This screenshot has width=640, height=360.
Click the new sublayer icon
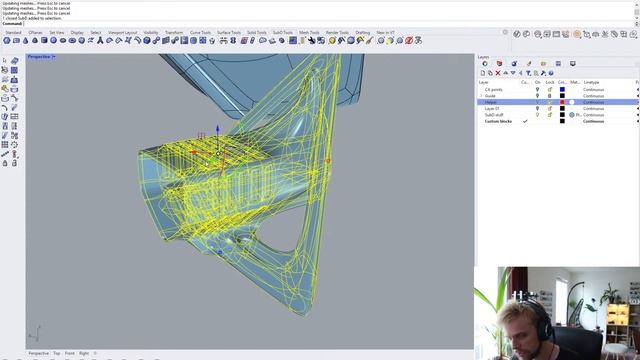490,73
